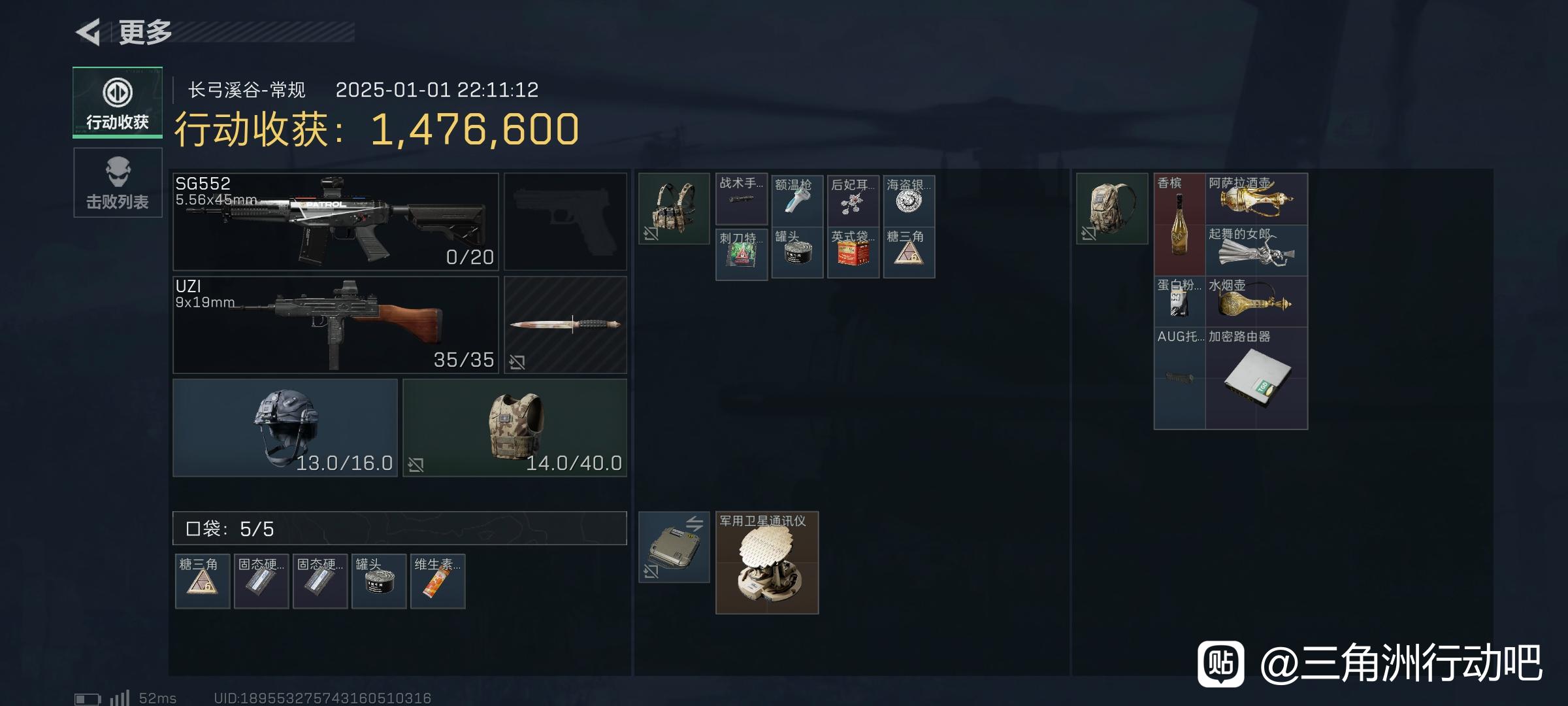
Task: Select the UZI submachine gun slot
Action: click(335, 325)
